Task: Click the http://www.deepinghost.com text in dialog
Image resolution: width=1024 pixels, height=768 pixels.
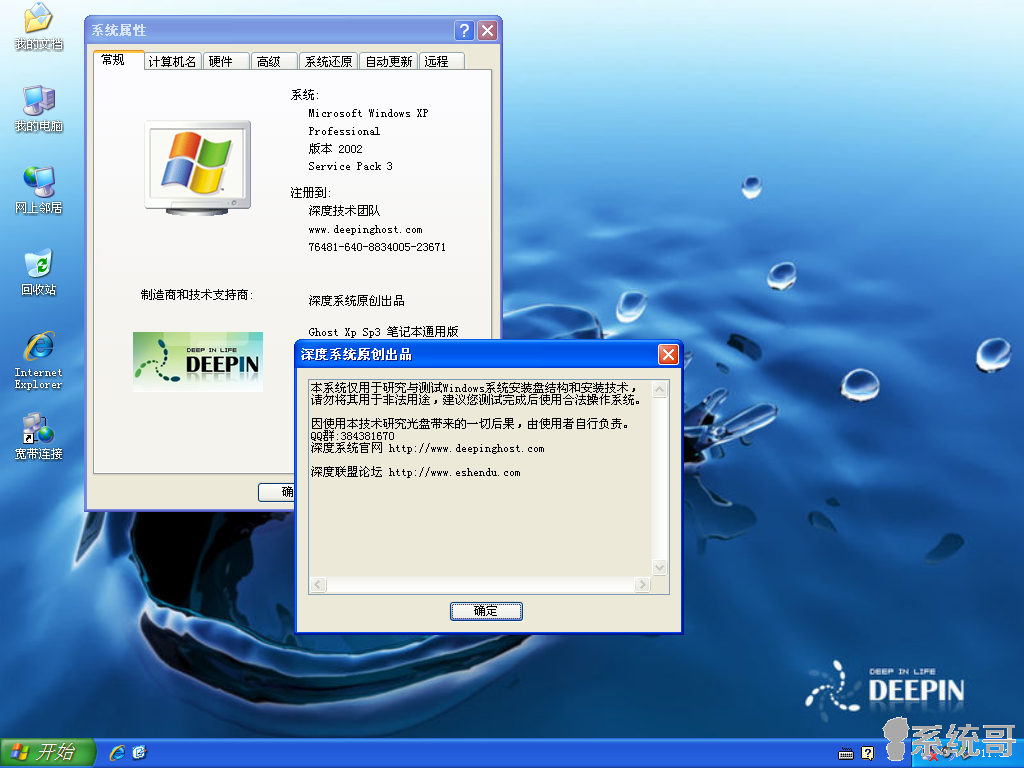Action: click(466, 449)
